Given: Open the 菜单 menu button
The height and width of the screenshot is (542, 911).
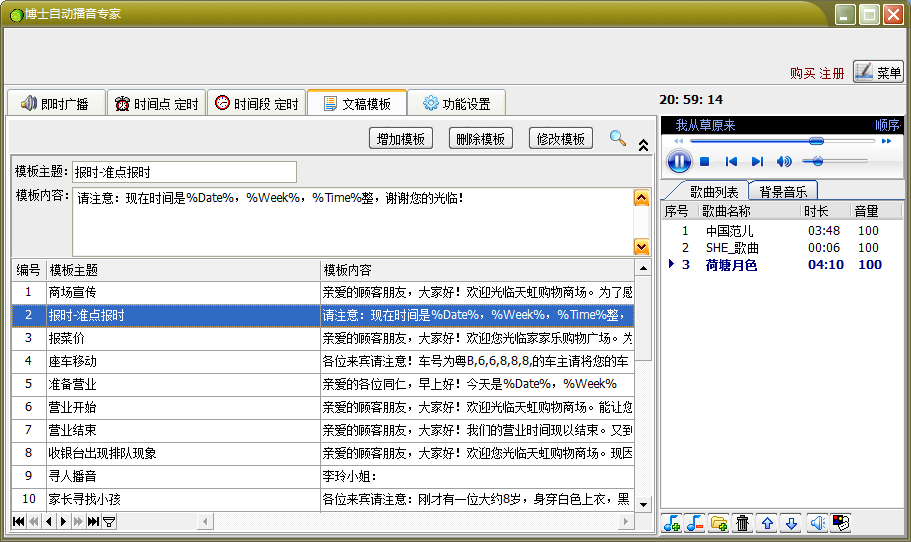Looking at the screenshot, I should click(x=879, y=72).
